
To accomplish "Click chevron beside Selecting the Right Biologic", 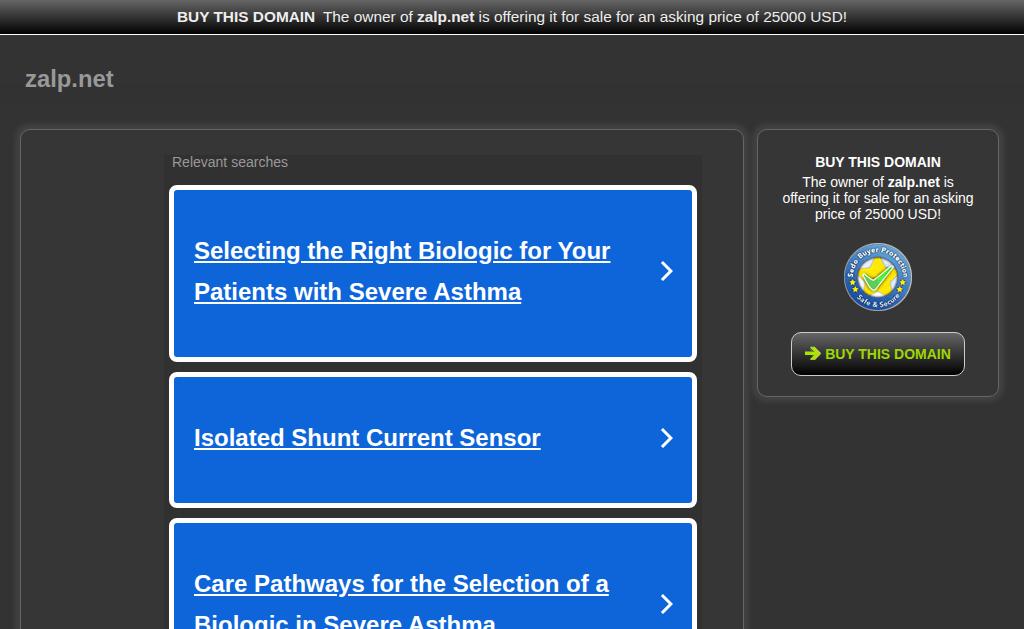I will pos(666,271).
